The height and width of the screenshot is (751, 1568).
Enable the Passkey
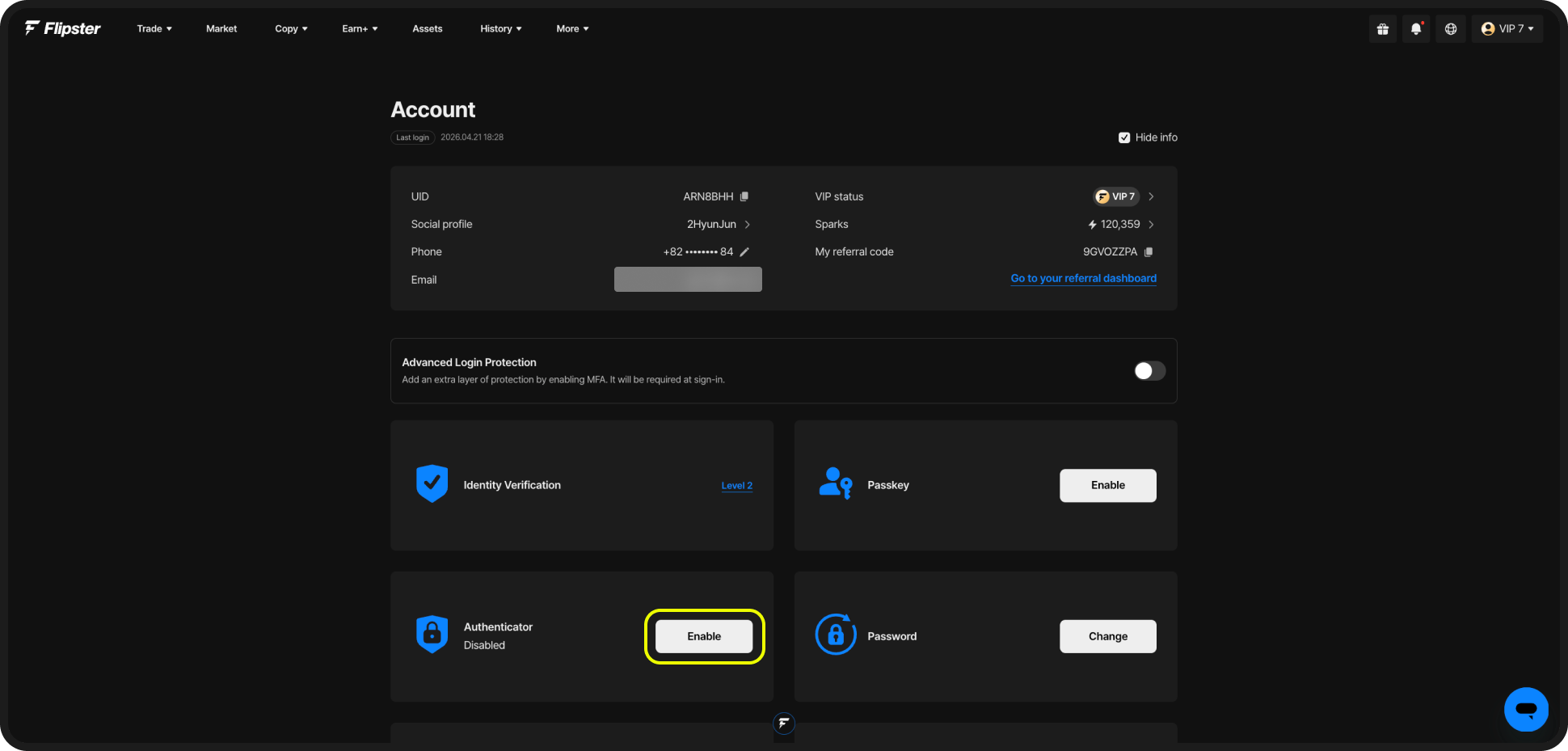pos(1108,485)
